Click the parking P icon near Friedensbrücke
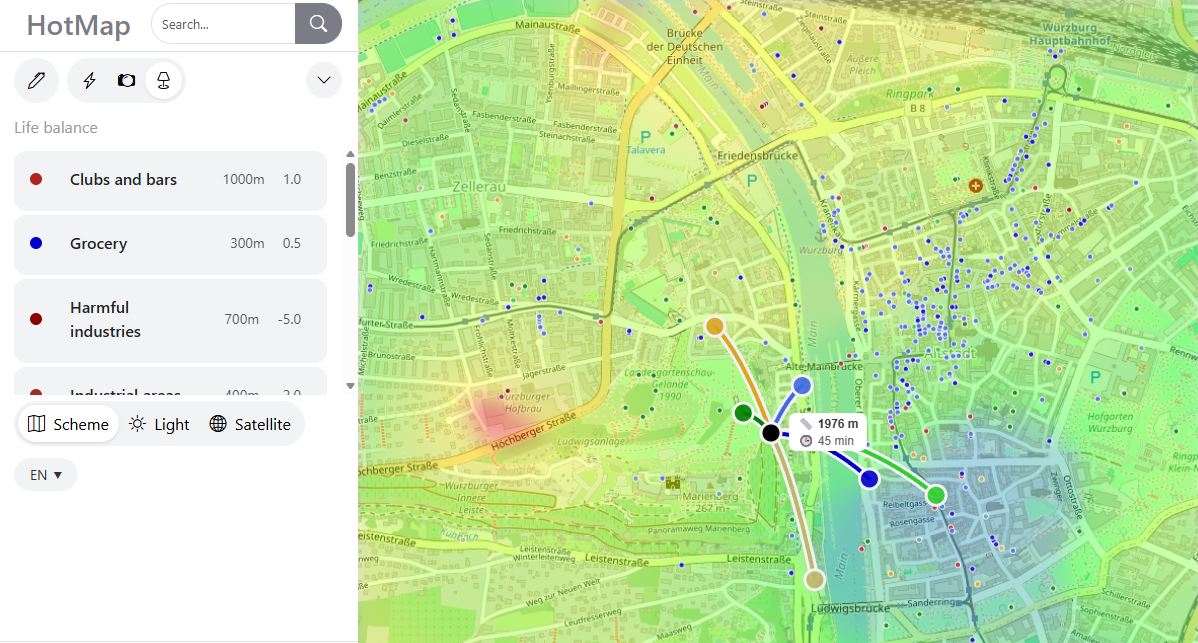1198x643 pixels. [752, 181]
